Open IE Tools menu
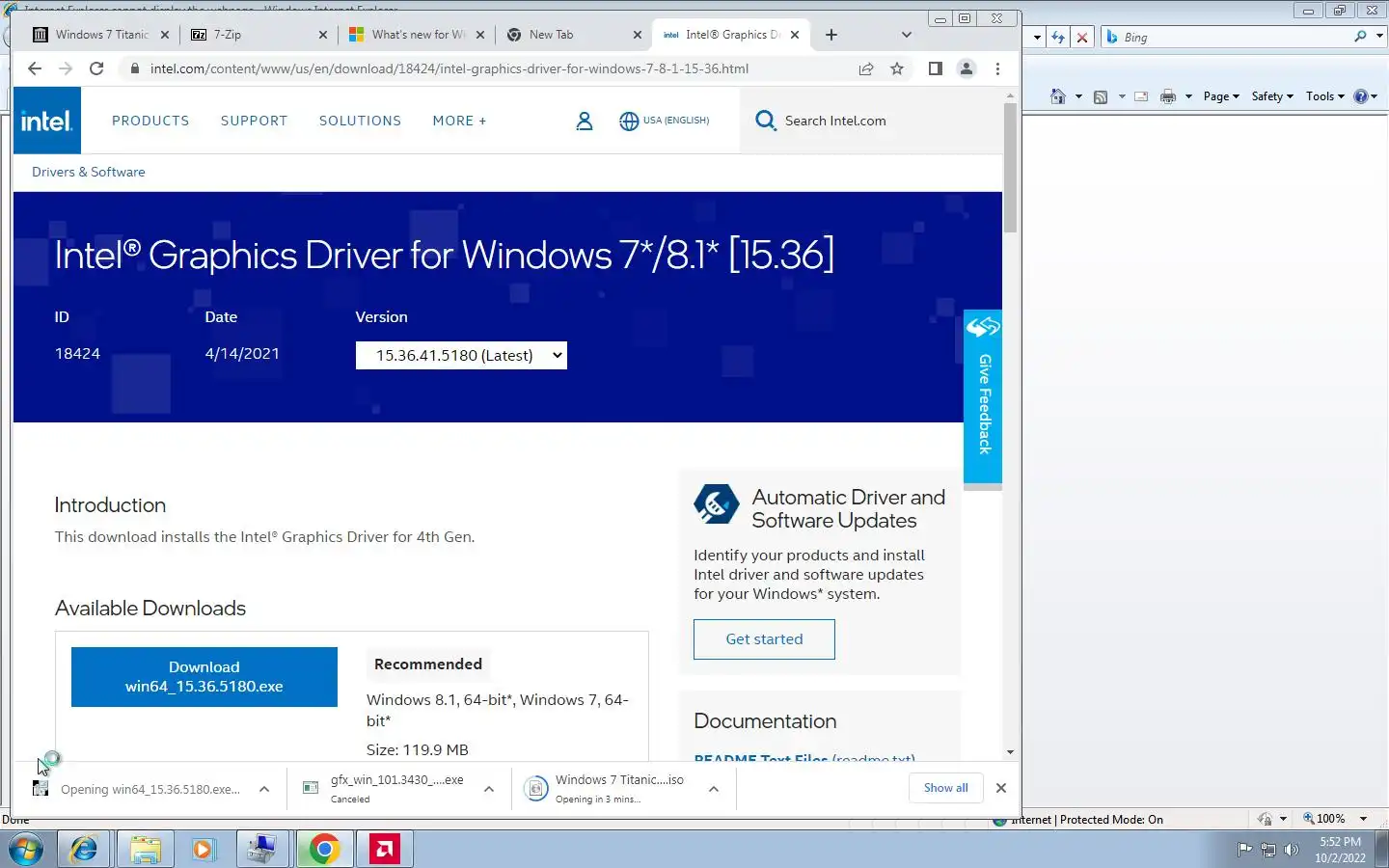1389x868 pixels. pyautogui.click(x=1325, y=96)
